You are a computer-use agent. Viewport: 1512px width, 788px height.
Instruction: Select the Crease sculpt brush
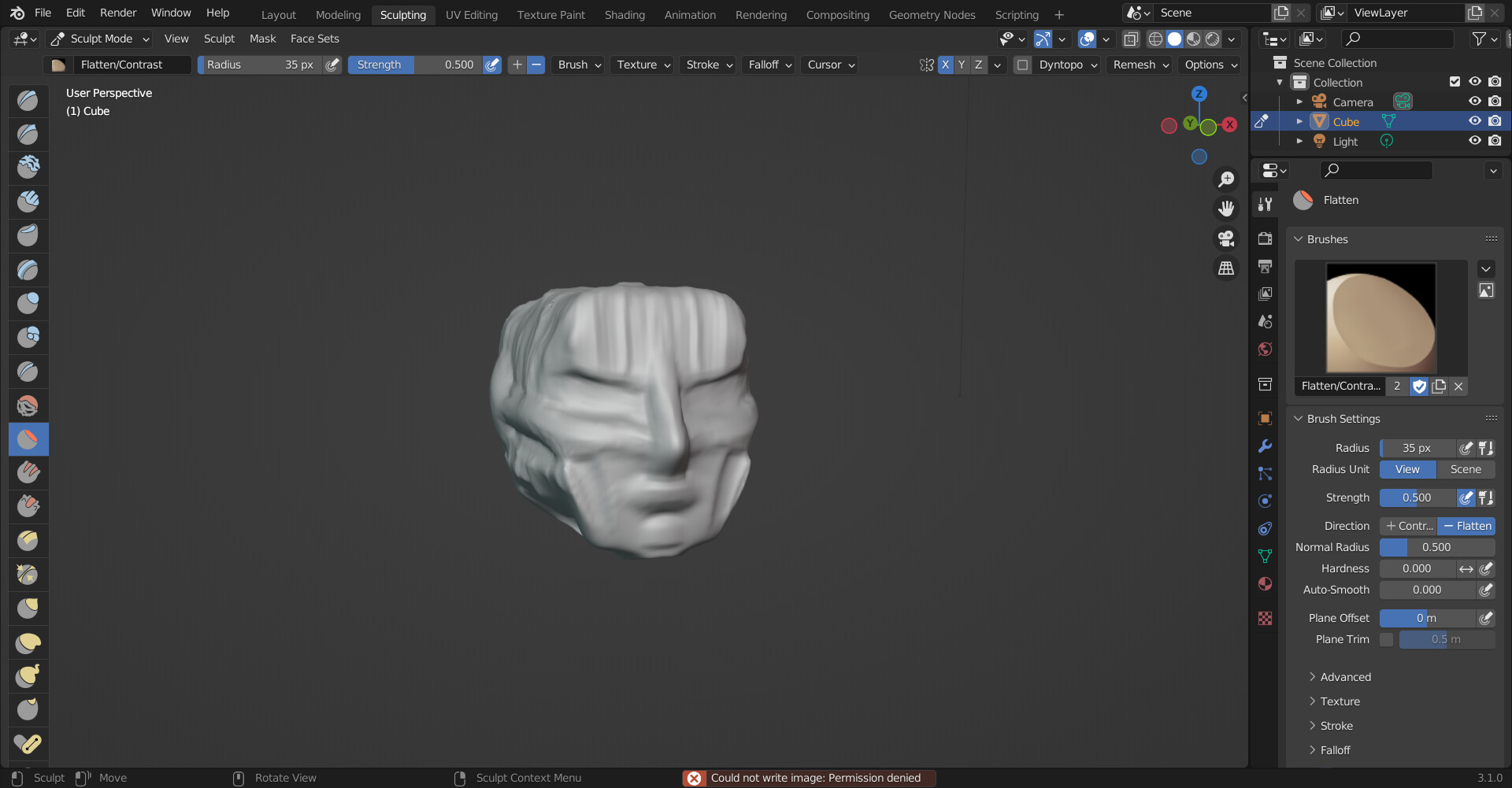pyautogui.click(x=28, y=371)
